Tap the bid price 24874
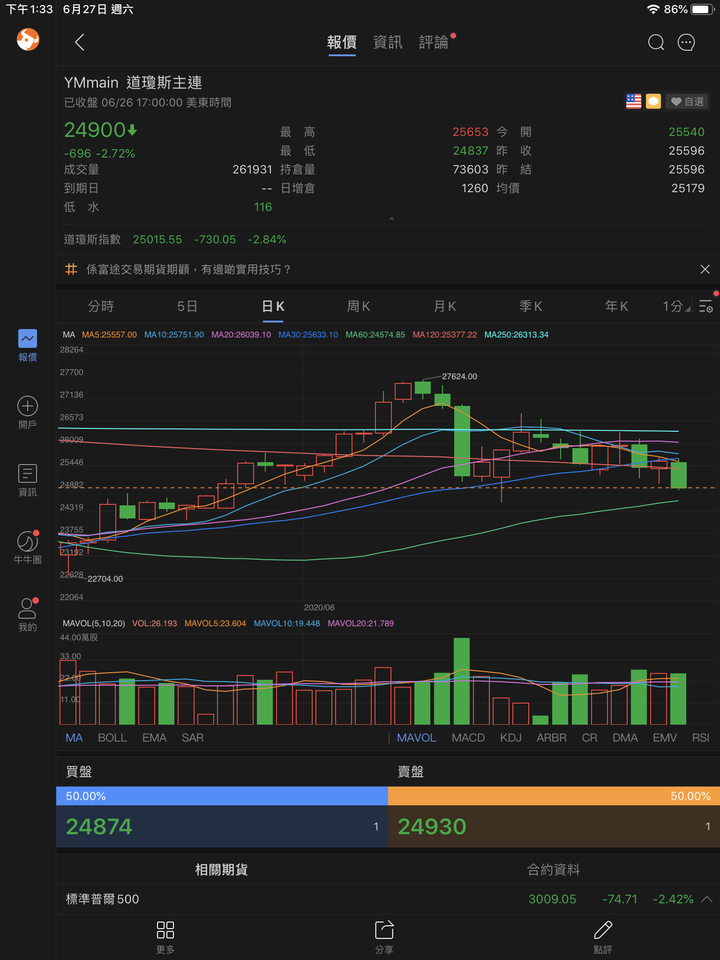 pyautogui.click(x=99, y=827)
